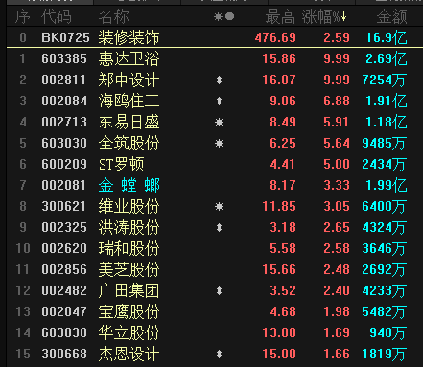Click the star marker next to 东易日盛
Screen dimensions: 423x367
(219, 122)
